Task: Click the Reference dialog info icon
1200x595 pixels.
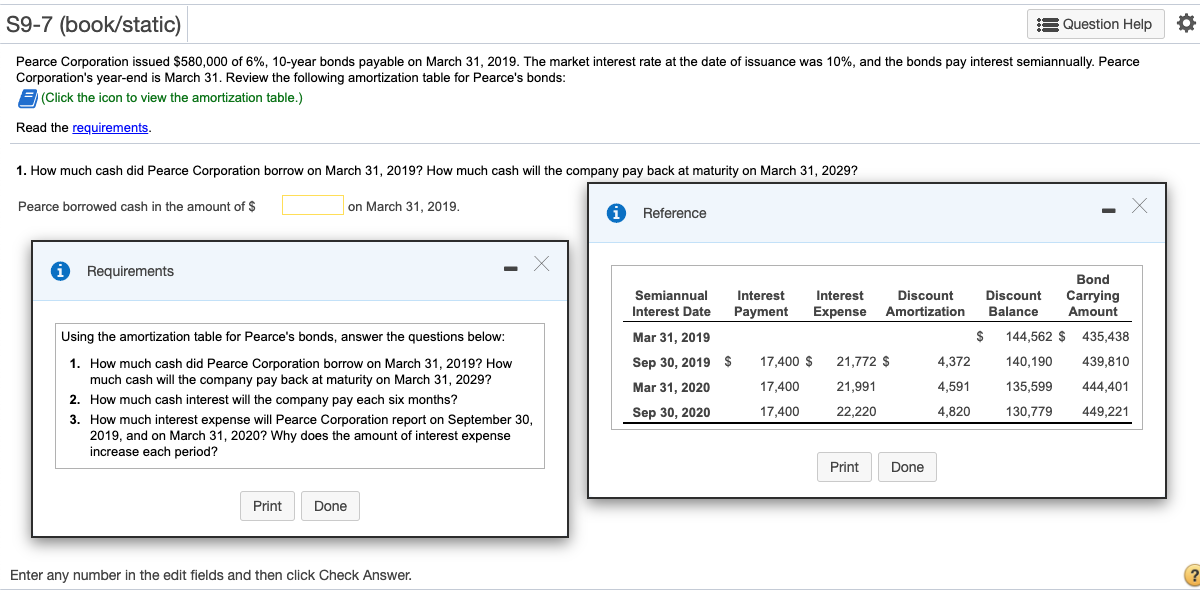Action: [x=618, y=213]
